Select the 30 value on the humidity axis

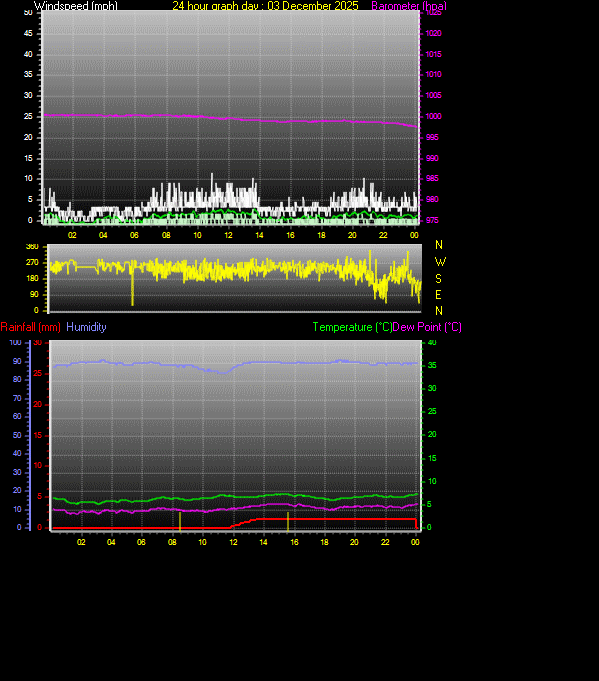17,472
